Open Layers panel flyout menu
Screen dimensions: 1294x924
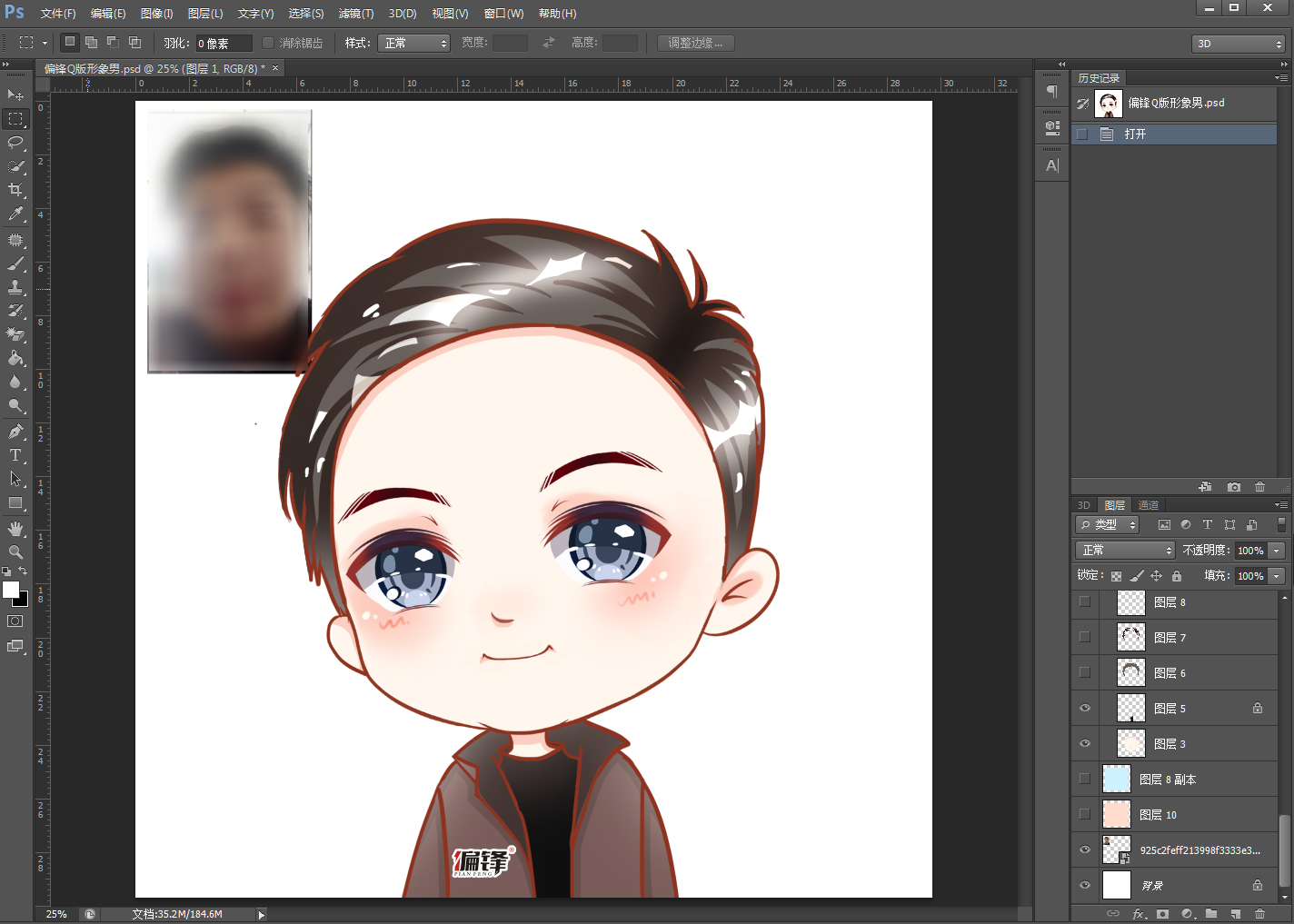pyautogui.click(x=1281, y=505)
